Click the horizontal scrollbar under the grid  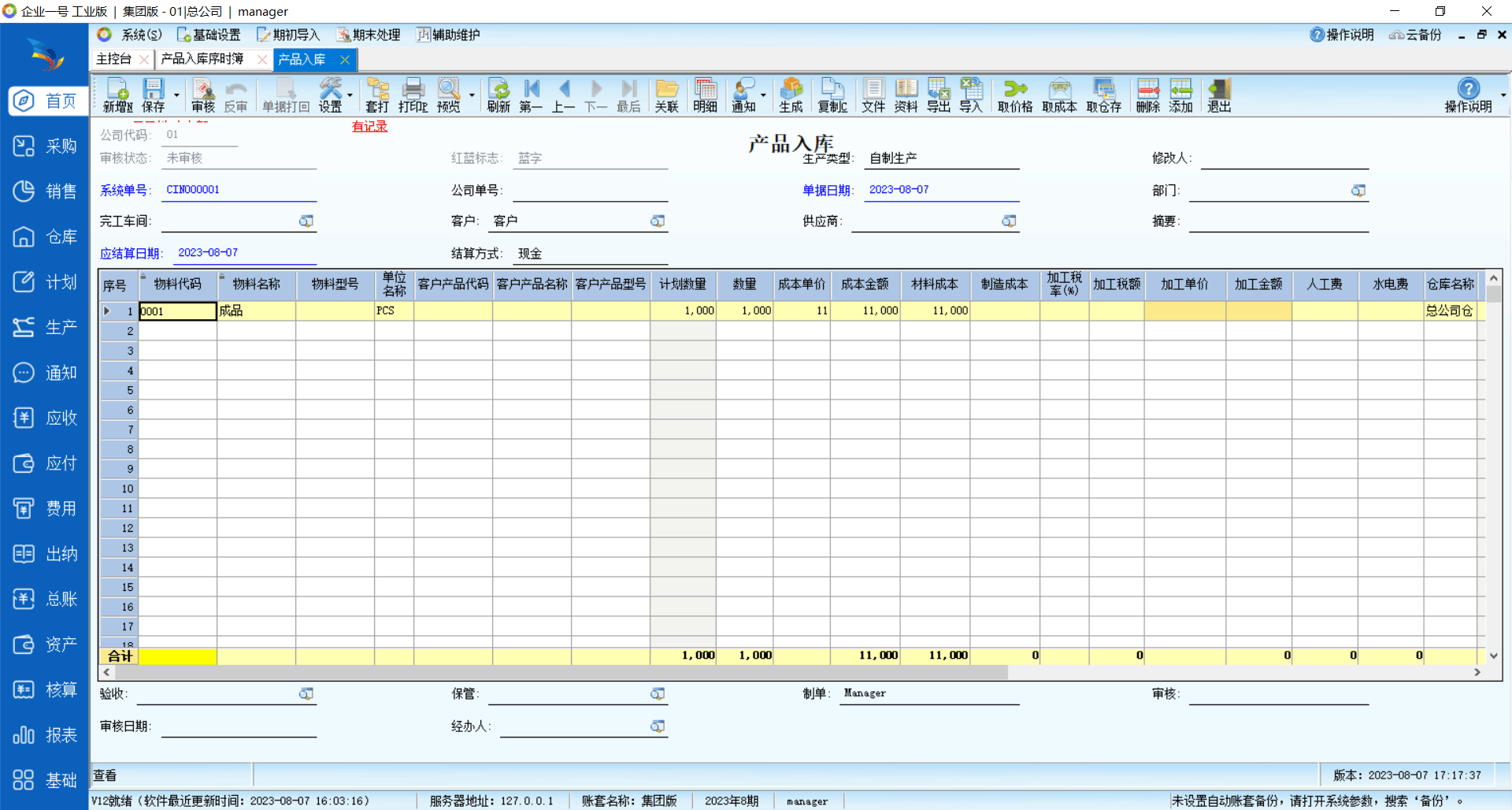tap(551, 672)
